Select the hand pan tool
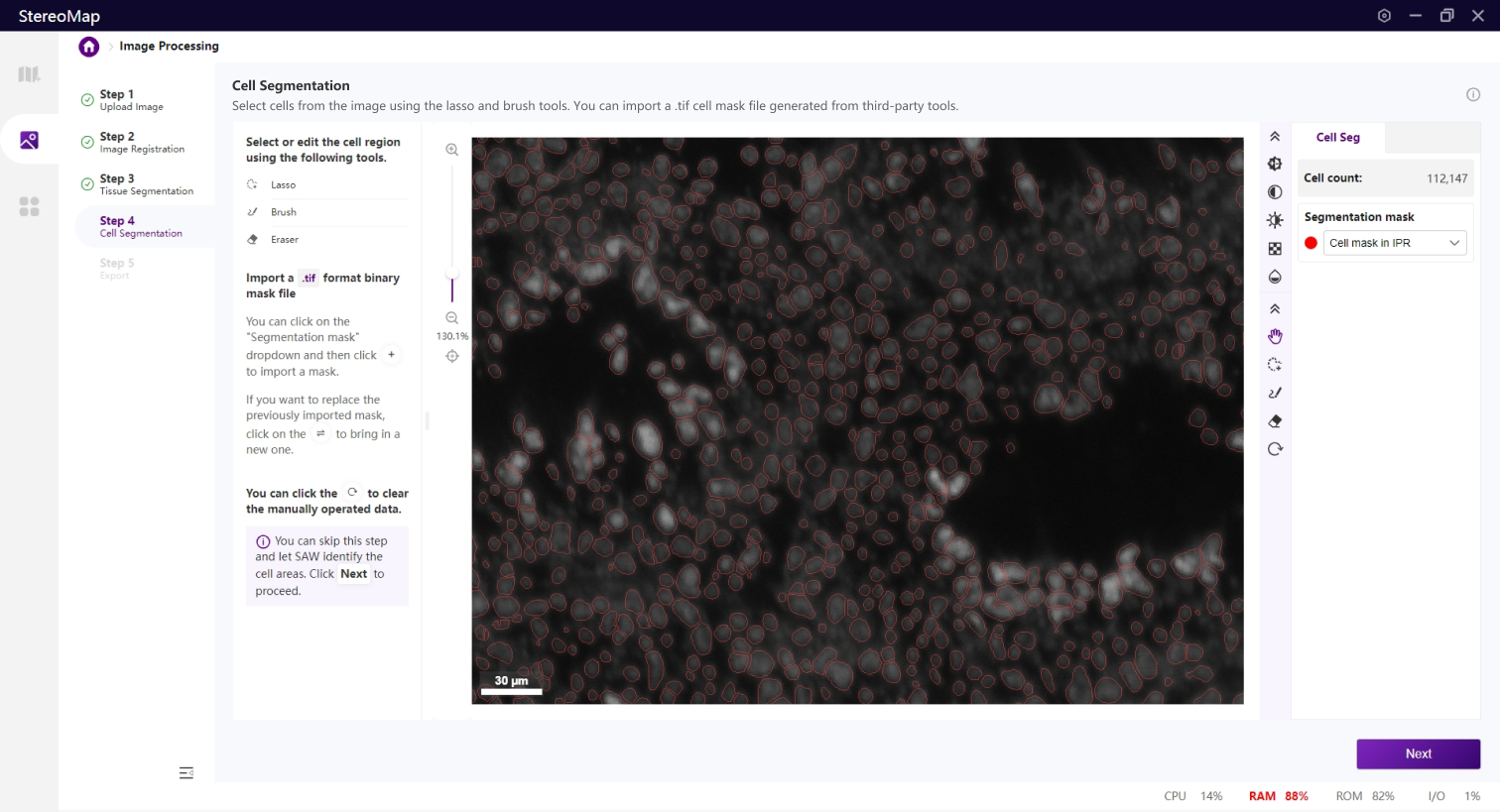 [x=1275, y=337]
